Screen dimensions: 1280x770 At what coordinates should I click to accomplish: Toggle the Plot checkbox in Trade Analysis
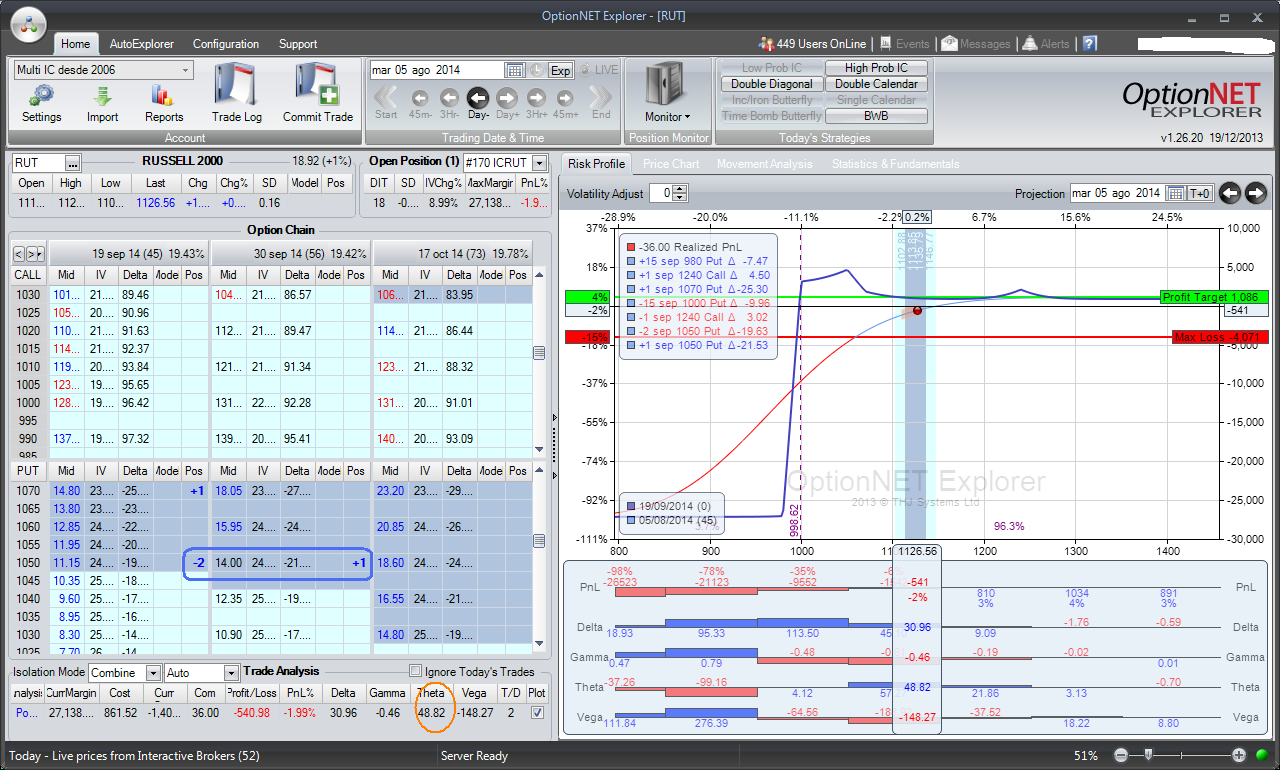538,712
